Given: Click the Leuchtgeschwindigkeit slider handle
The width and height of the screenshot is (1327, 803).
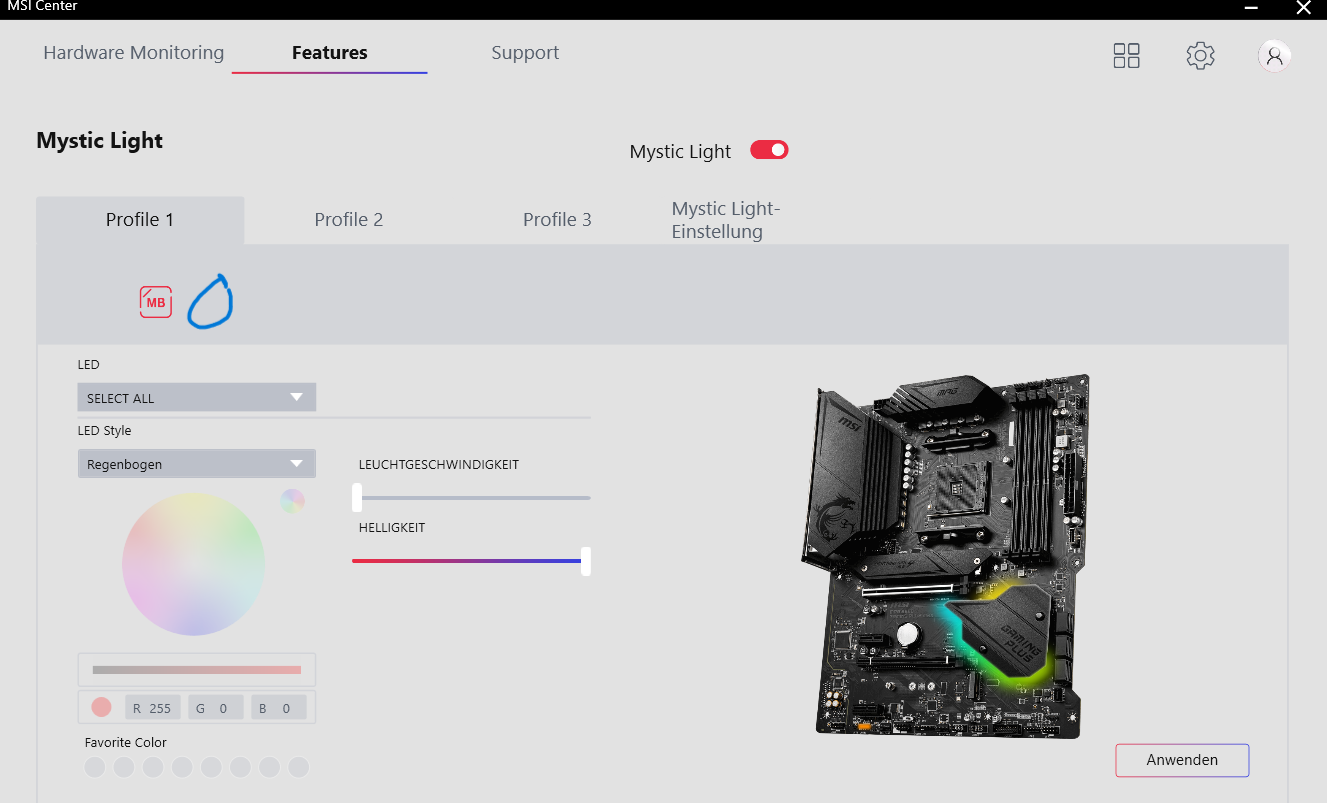Looking at the screenshot, I should pyautogui.click(x=357, y=497).
